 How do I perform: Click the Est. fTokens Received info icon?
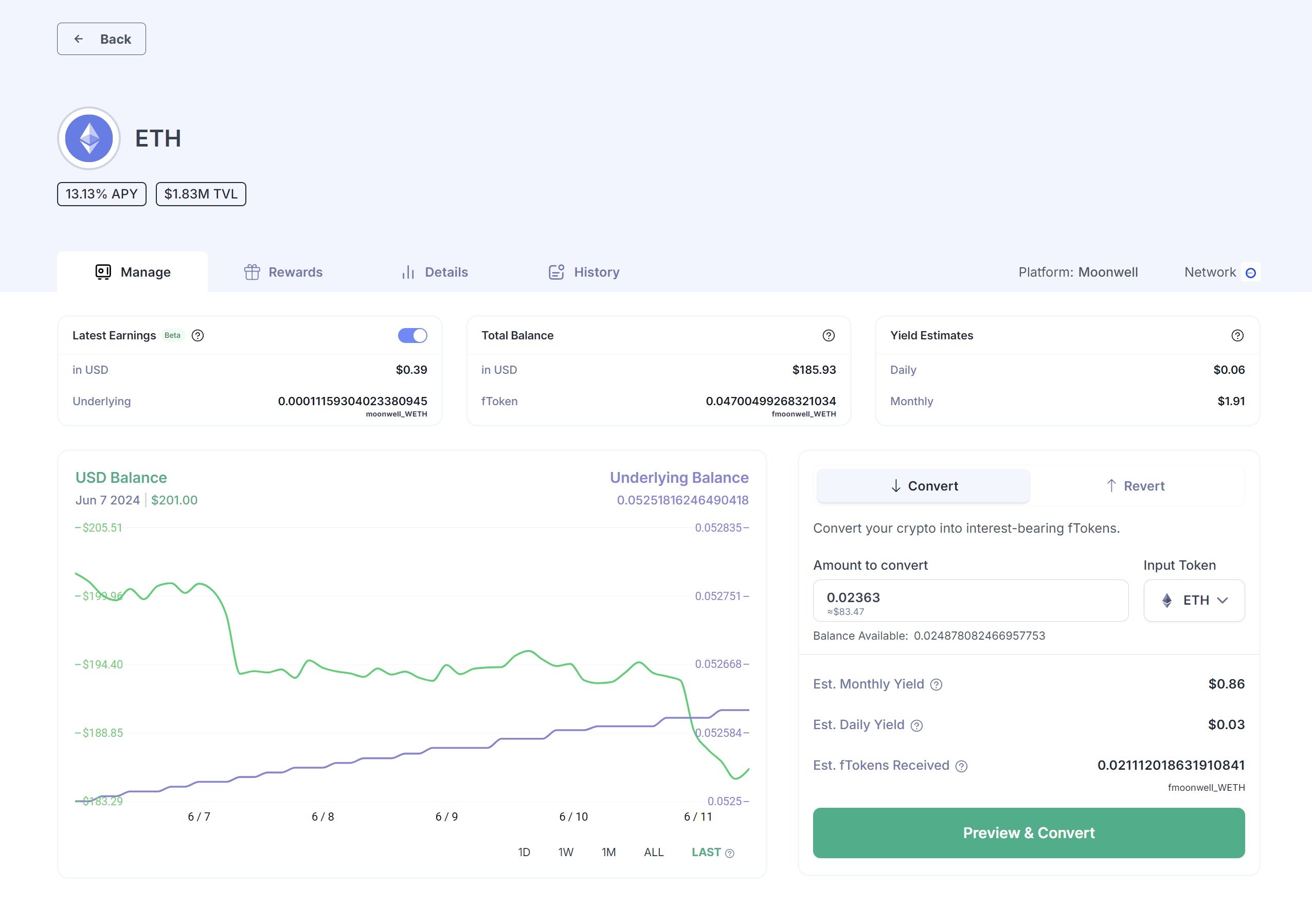pyautogui.click(x=962, y=766)
